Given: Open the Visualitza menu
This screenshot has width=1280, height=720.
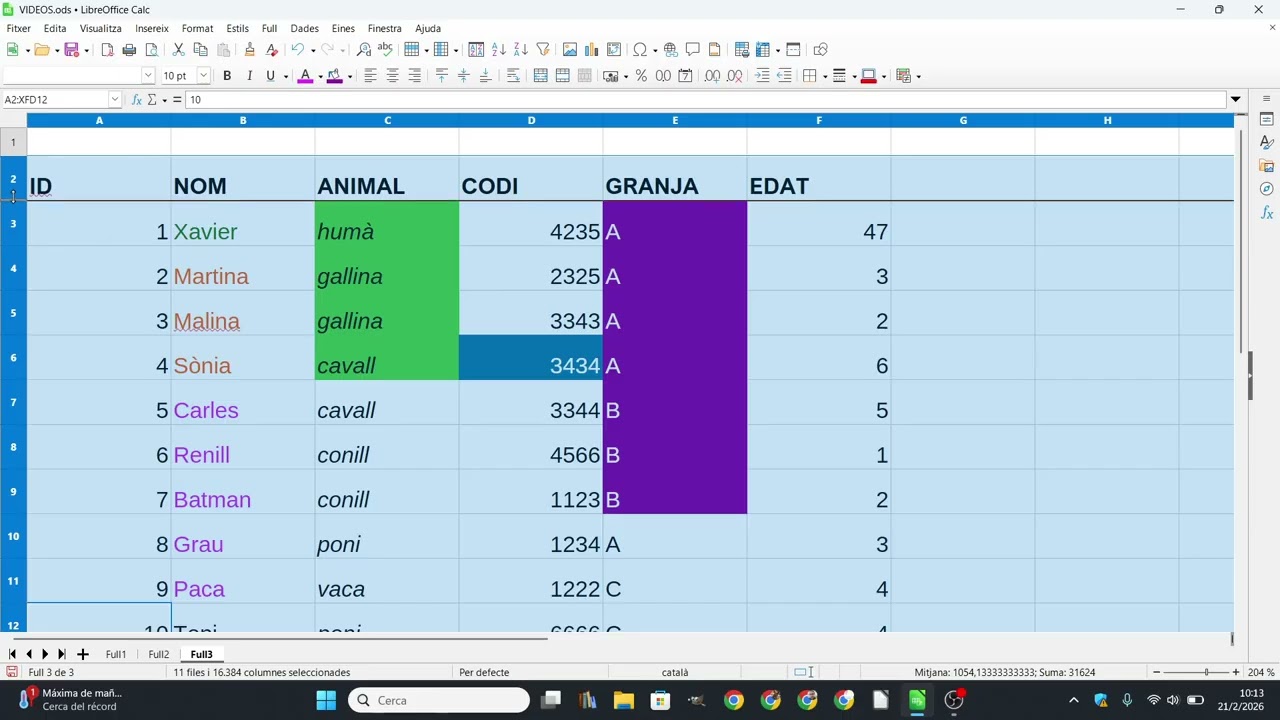Looking at the screenshot, I should click(101, 28).
